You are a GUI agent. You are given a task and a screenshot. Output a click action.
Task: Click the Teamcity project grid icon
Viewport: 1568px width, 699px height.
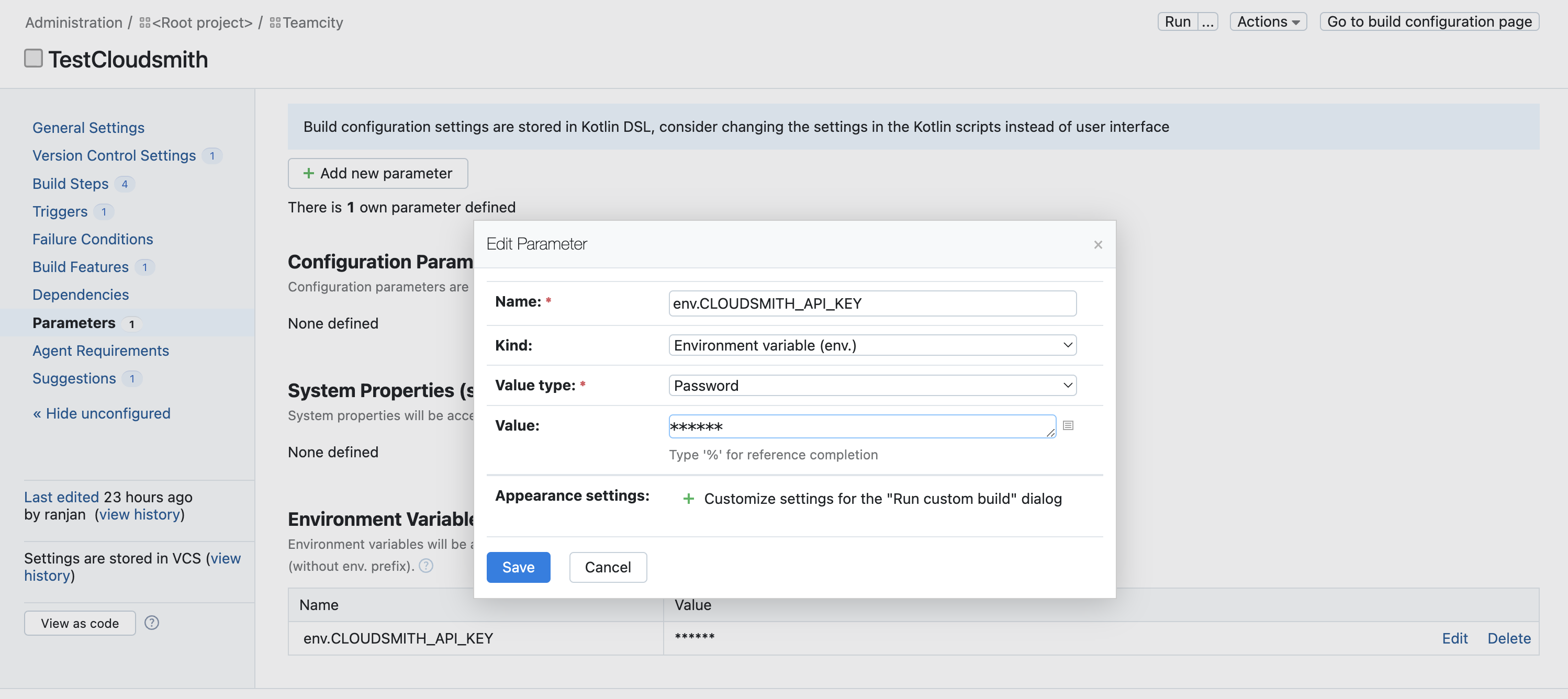tap(275, 22)
